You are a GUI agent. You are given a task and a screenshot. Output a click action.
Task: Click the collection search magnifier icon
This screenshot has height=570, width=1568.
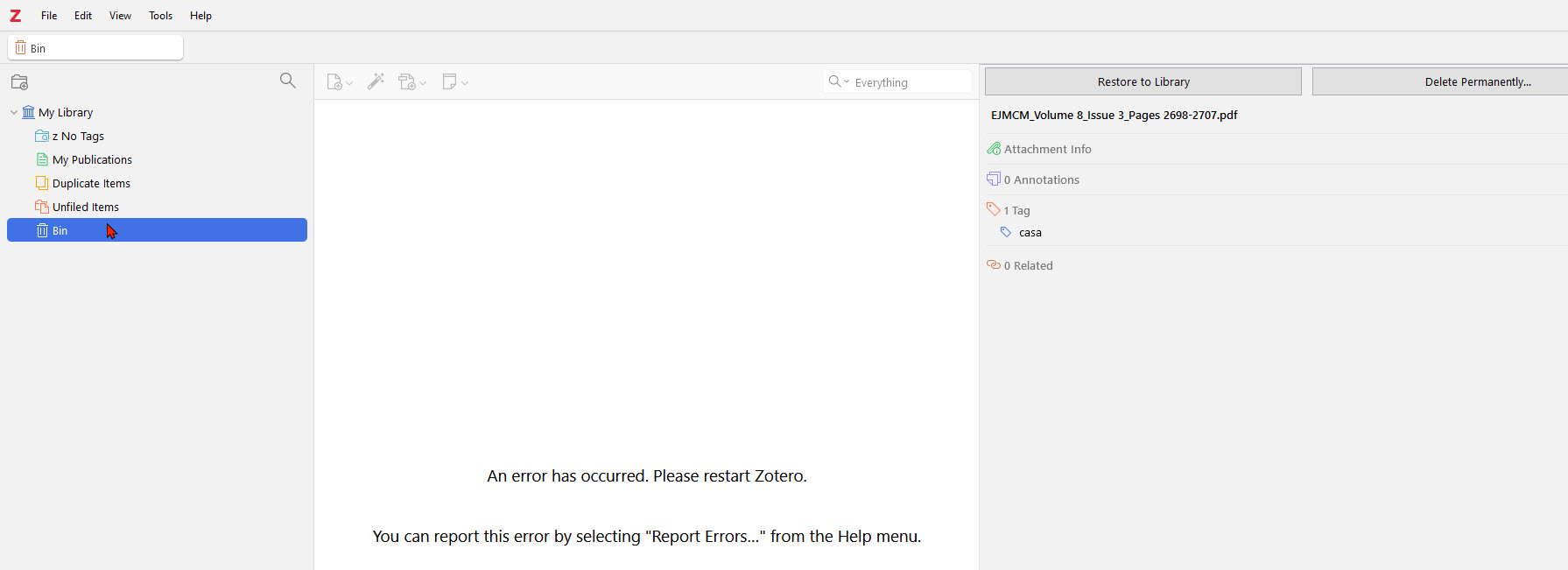(x=288, y=81)
